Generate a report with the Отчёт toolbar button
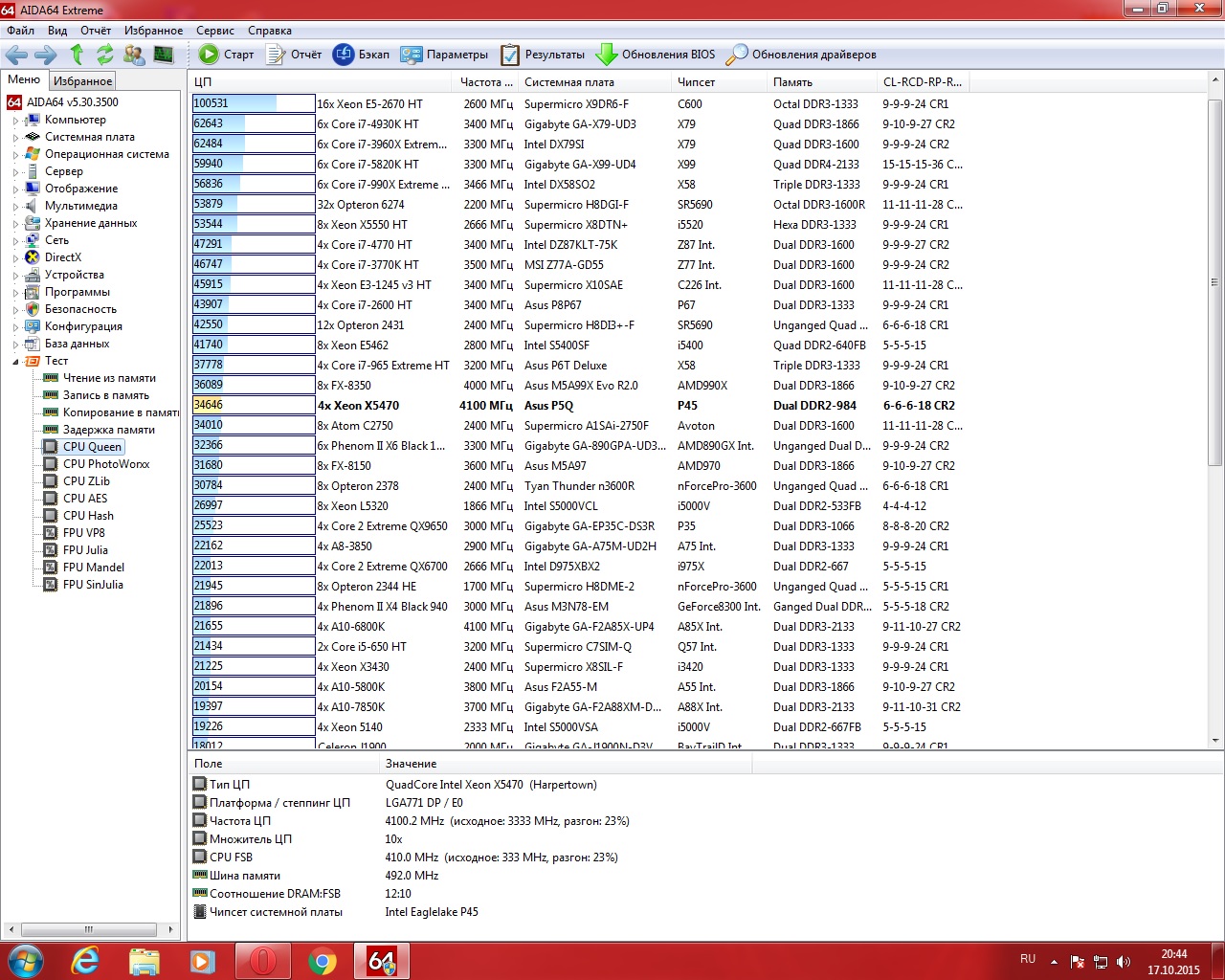 [294, 55]
